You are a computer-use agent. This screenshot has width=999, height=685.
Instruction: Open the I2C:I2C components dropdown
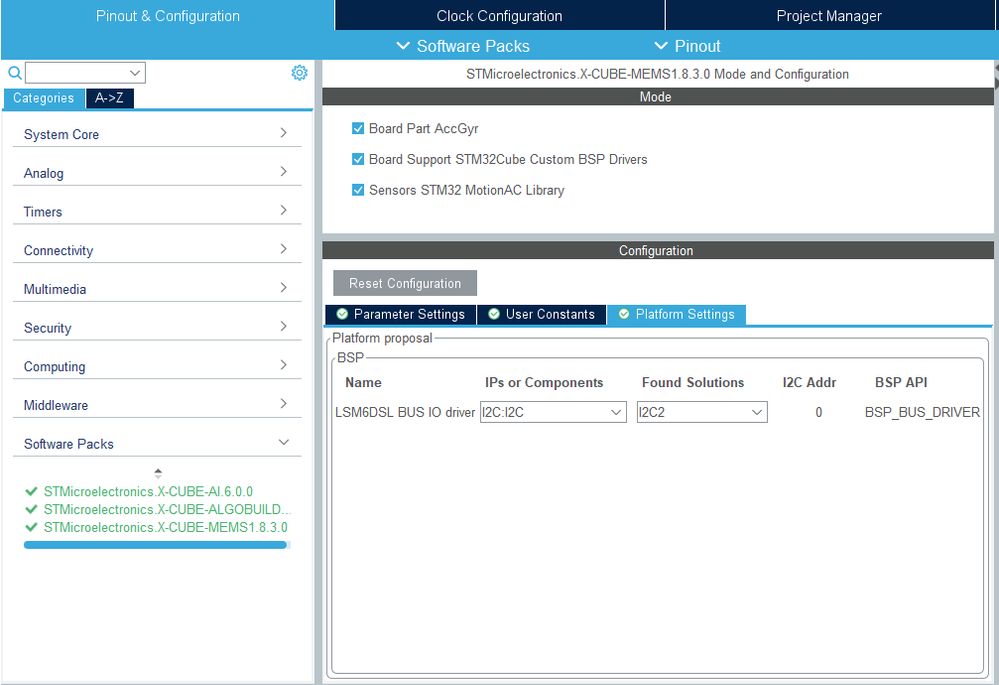click(x=553, y=412)
